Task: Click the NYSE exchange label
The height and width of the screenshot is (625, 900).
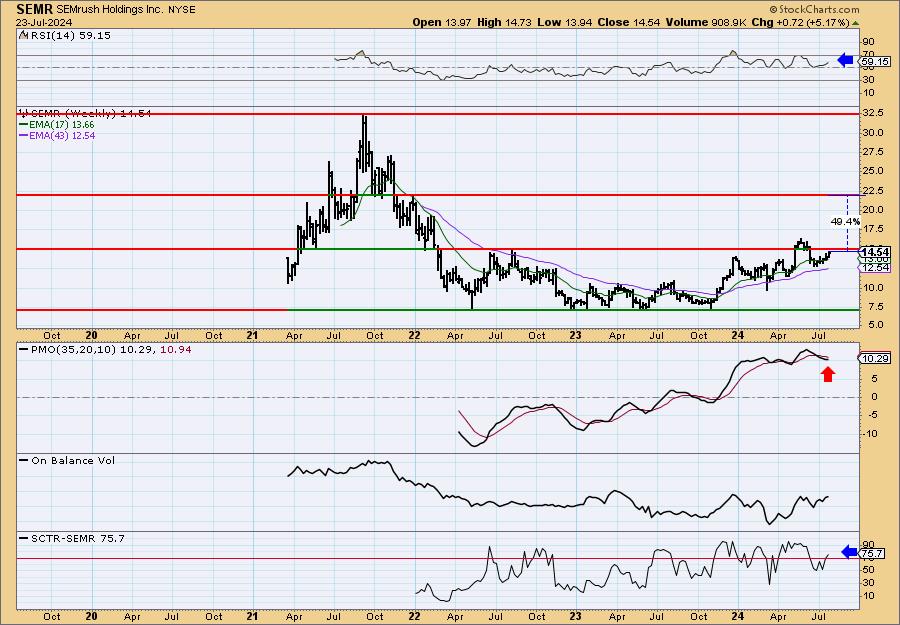Action: click(x=181, y=10)
